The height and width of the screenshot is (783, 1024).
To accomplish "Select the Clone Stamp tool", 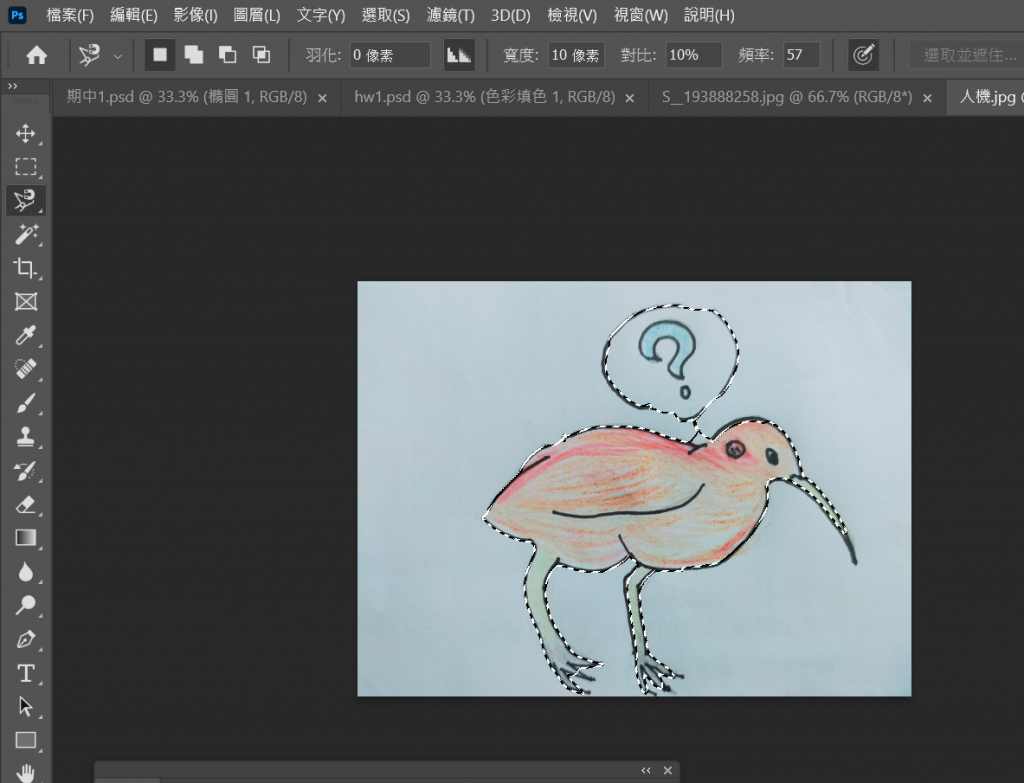I will tap(25, 436).
